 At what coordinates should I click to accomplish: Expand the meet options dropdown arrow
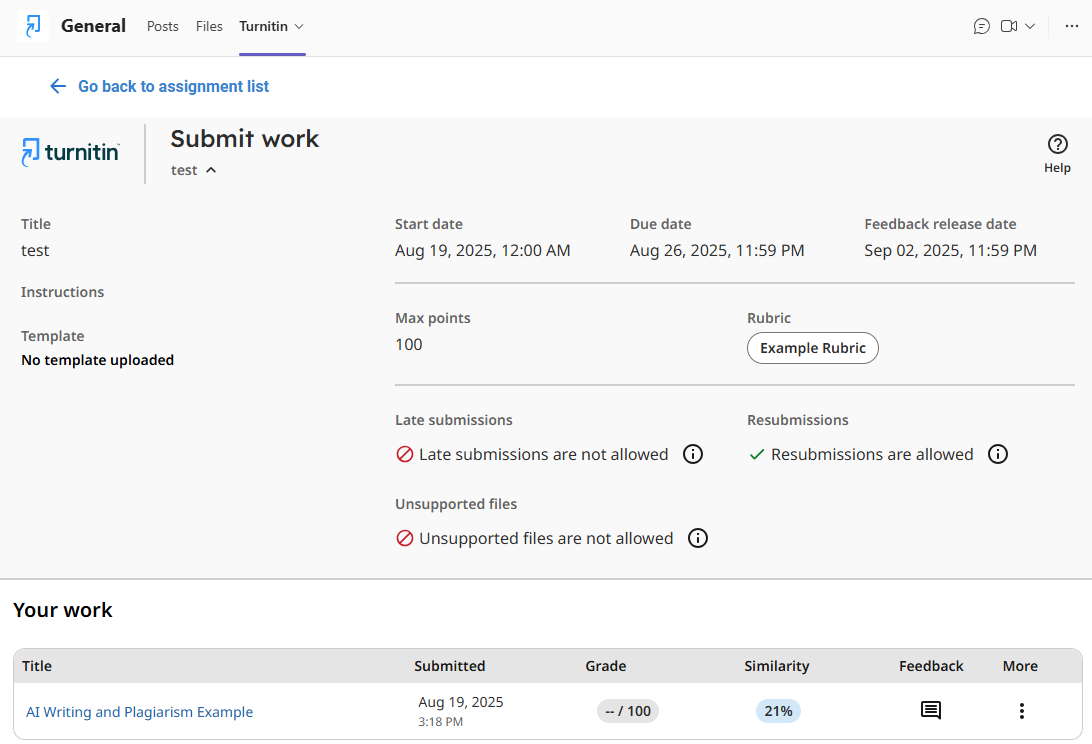point(1030,26)
